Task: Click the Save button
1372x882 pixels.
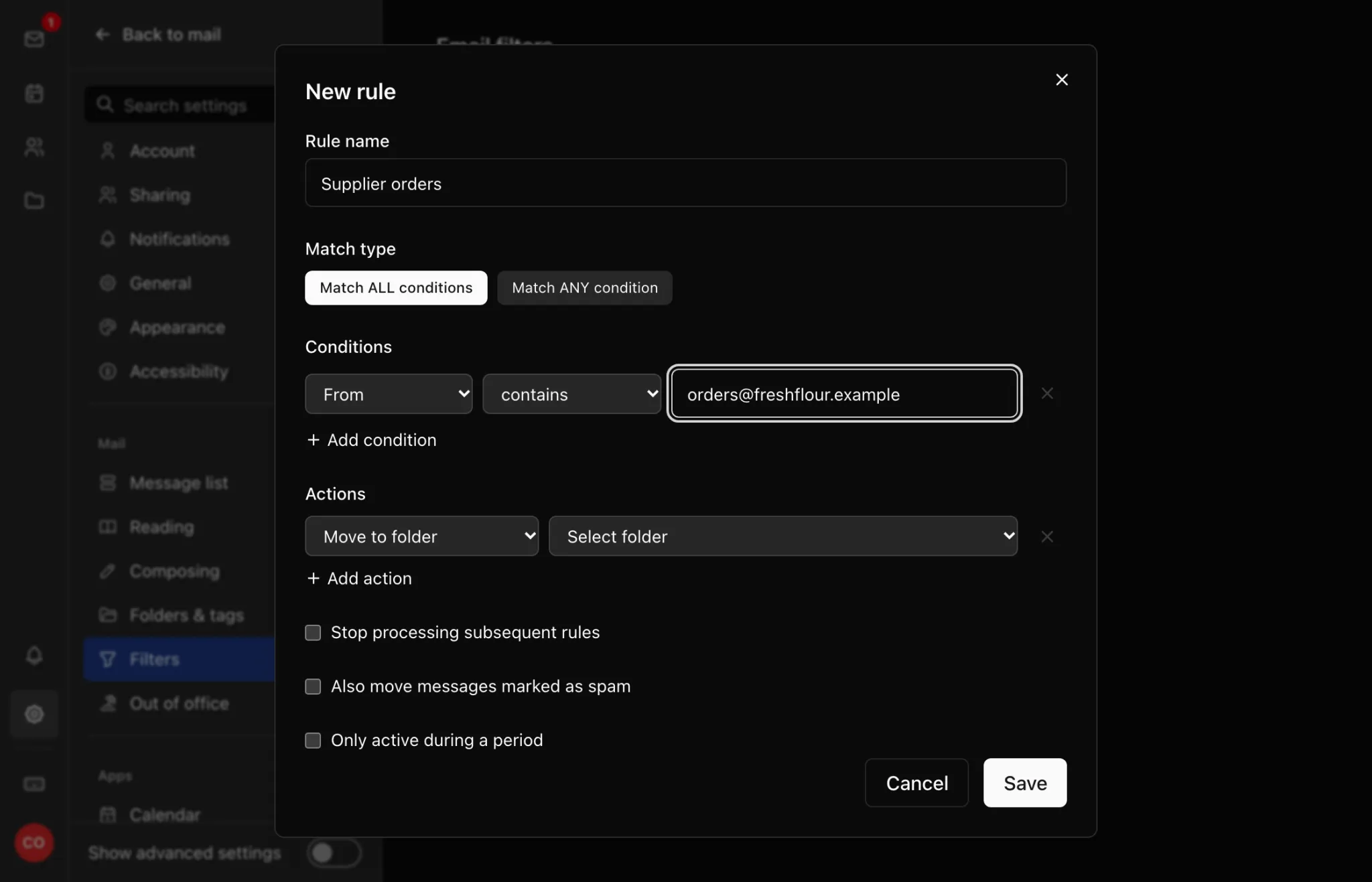Action: point(1025,783)
